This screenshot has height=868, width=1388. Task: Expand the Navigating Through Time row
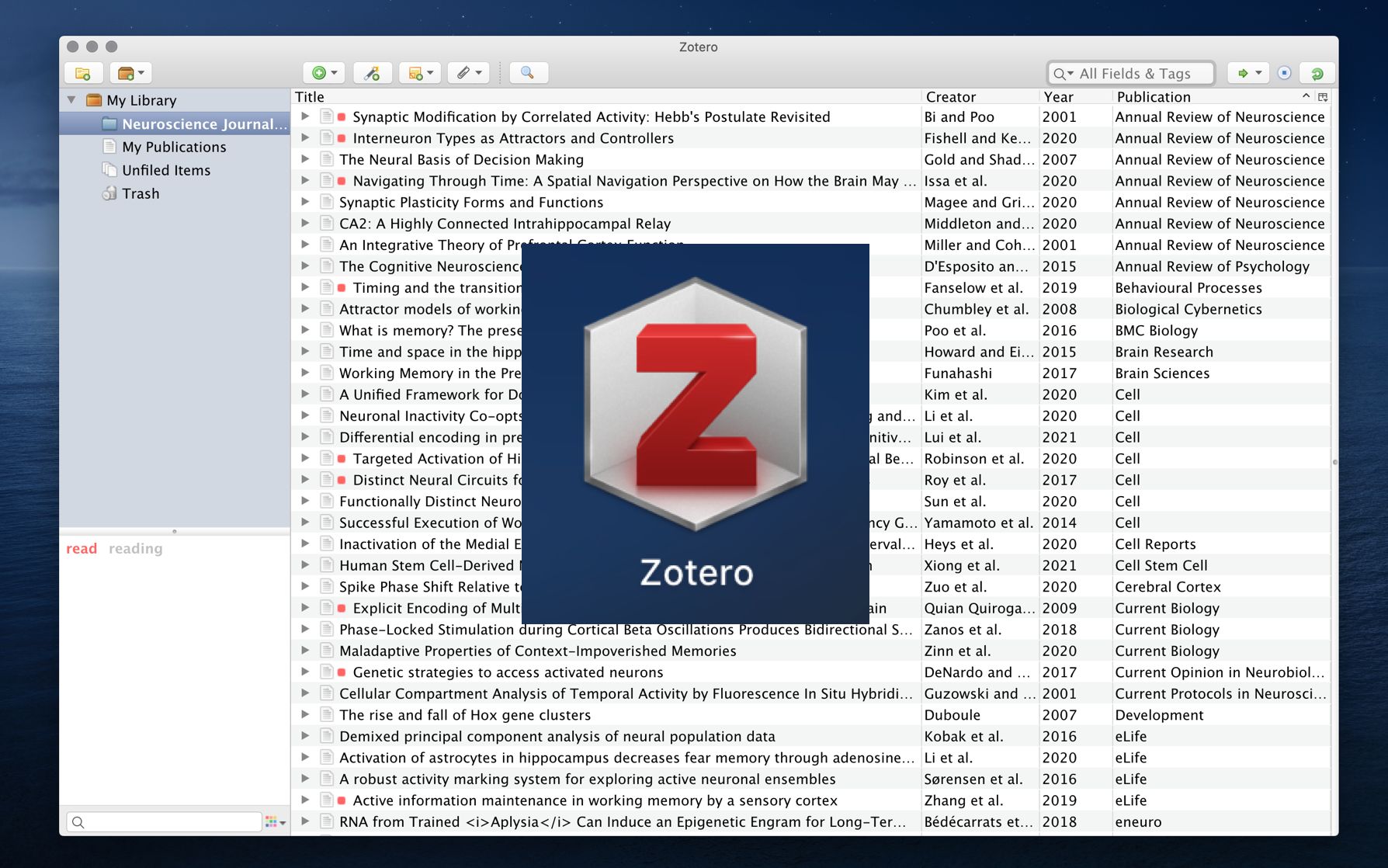[x=306, y=181]
